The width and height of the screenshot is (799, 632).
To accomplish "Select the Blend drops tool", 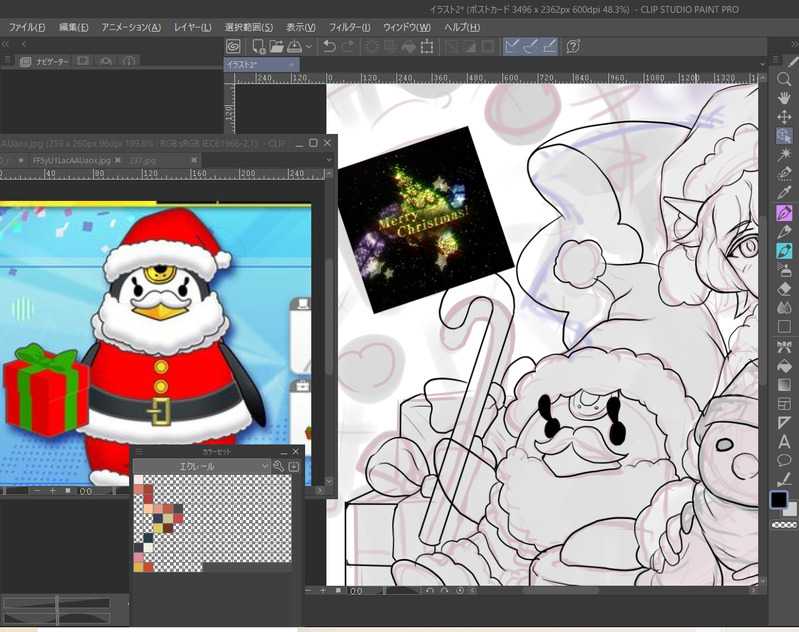I will 784,307.
